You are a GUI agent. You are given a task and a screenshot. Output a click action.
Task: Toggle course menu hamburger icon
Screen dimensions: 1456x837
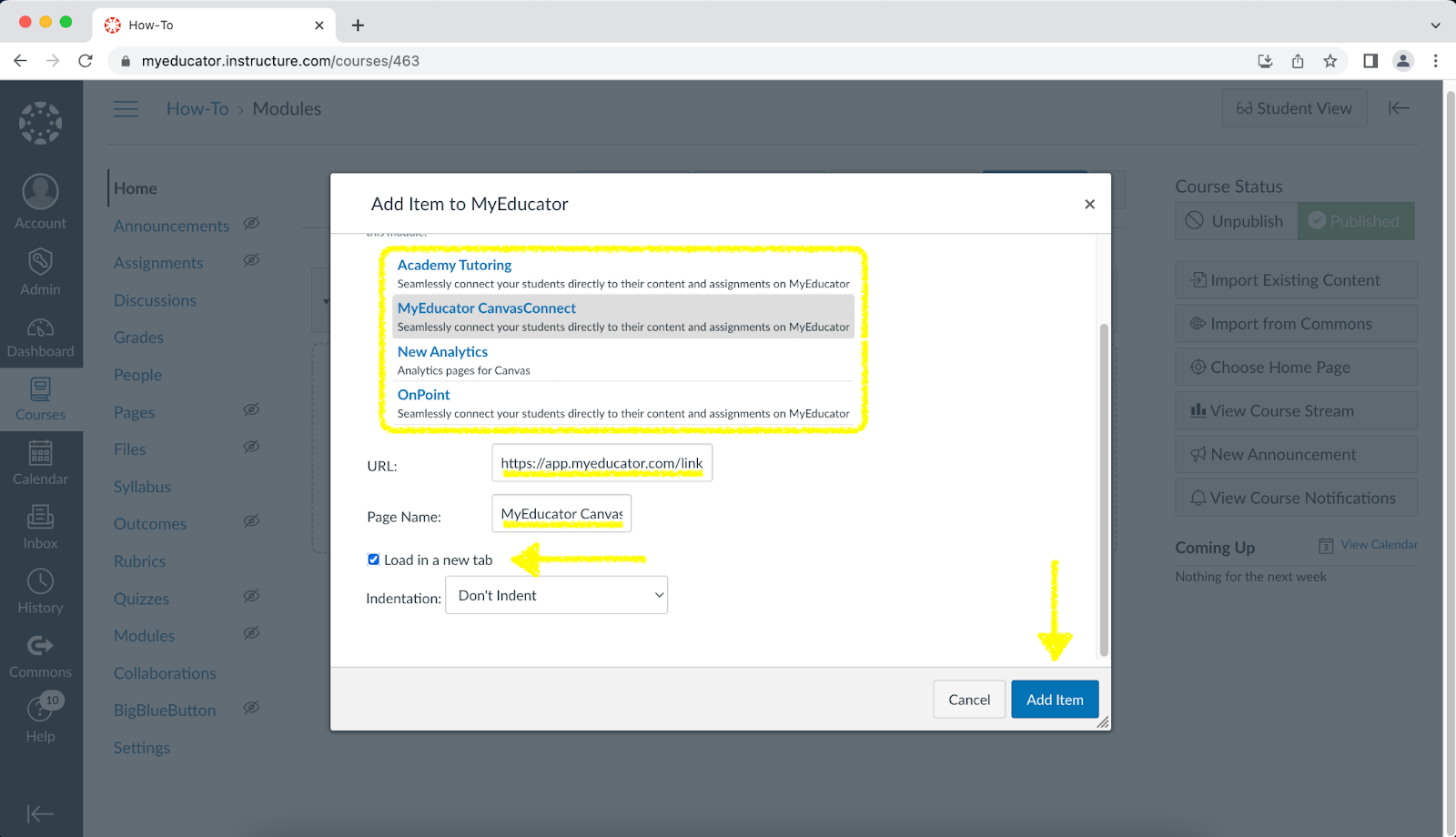tap(126, 109)
